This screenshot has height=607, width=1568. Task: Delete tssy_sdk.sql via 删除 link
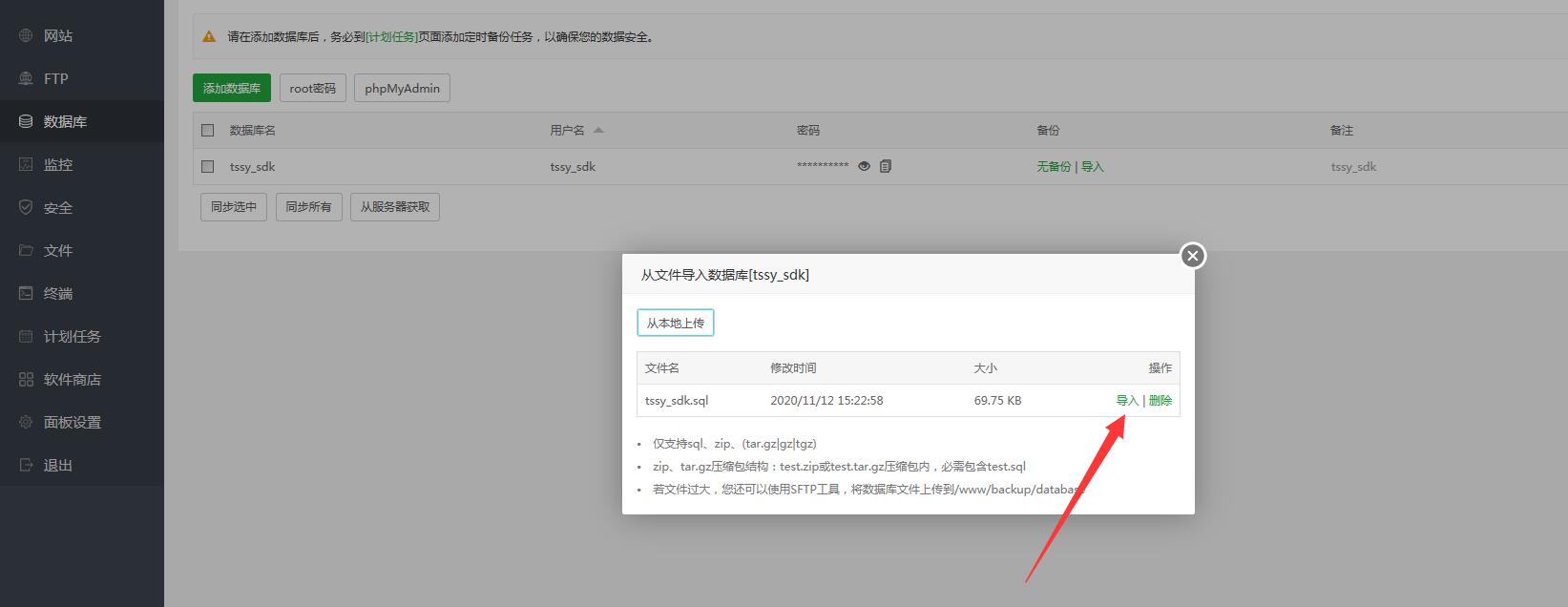[1160, 401]
